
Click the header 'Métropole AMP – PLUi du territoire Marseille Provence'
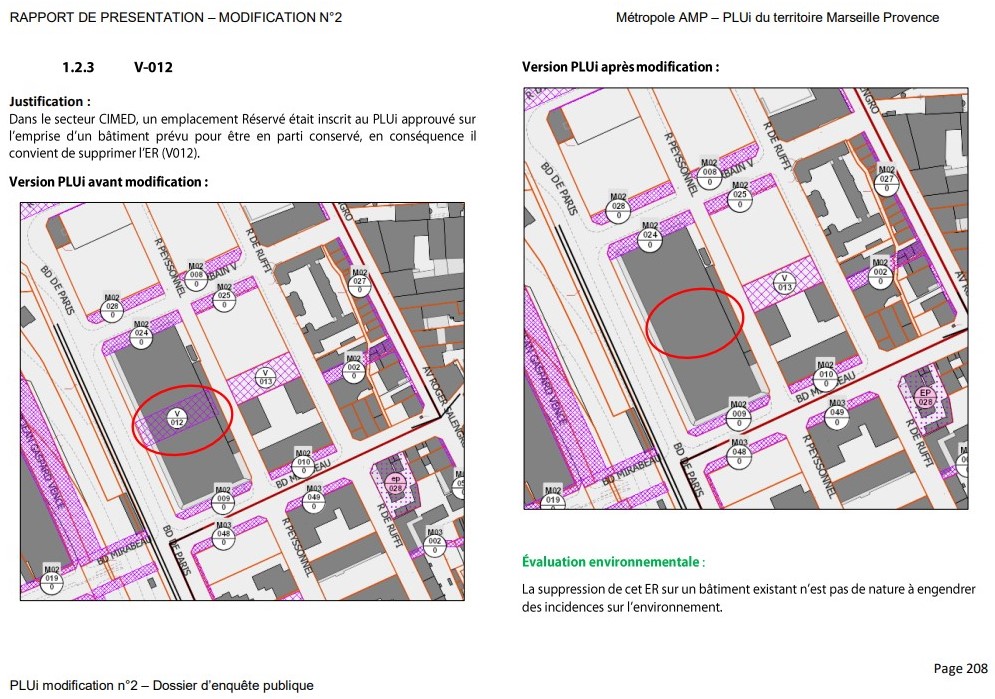tap(777, 17)
